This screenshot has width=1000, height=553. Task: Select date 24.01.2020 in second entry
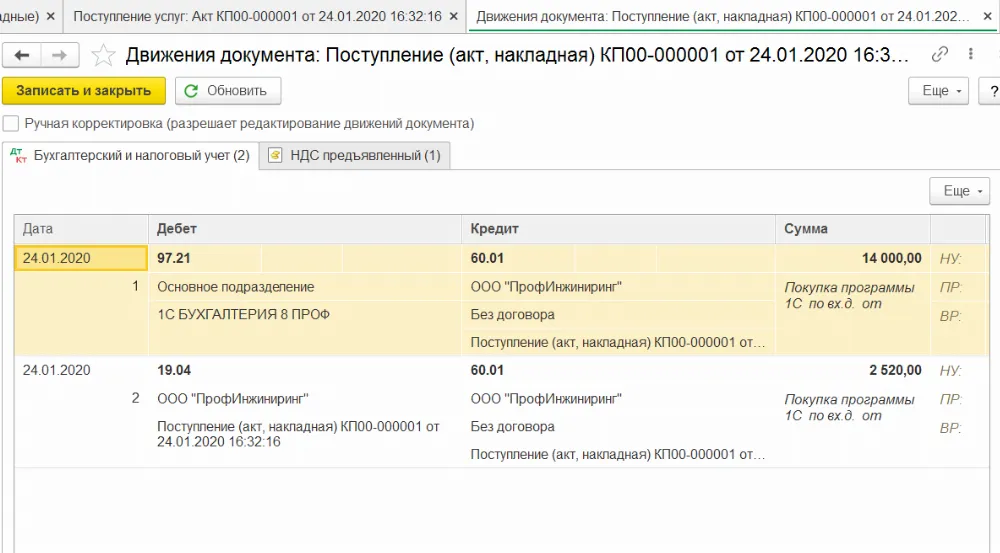click(57, 370)
